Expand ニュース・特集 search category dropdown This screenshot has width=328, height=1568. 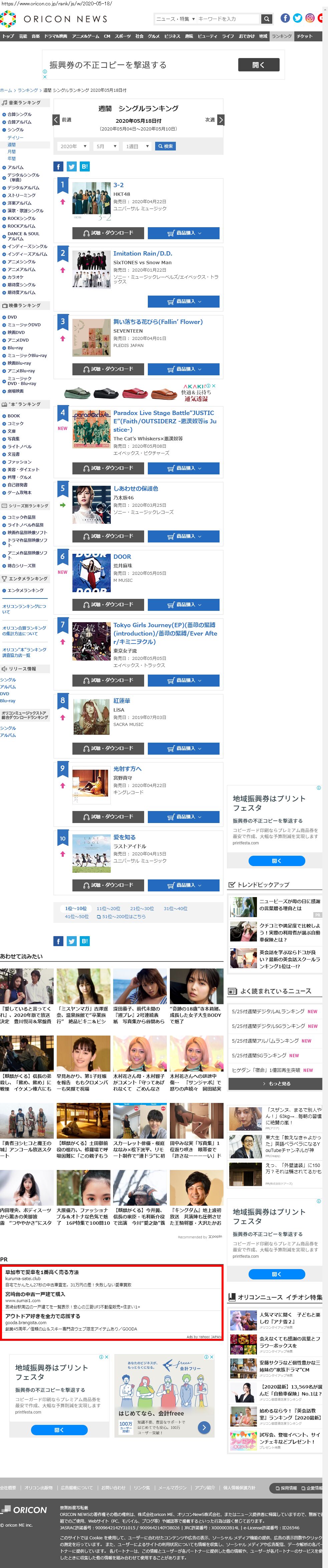tap(175, 19)
